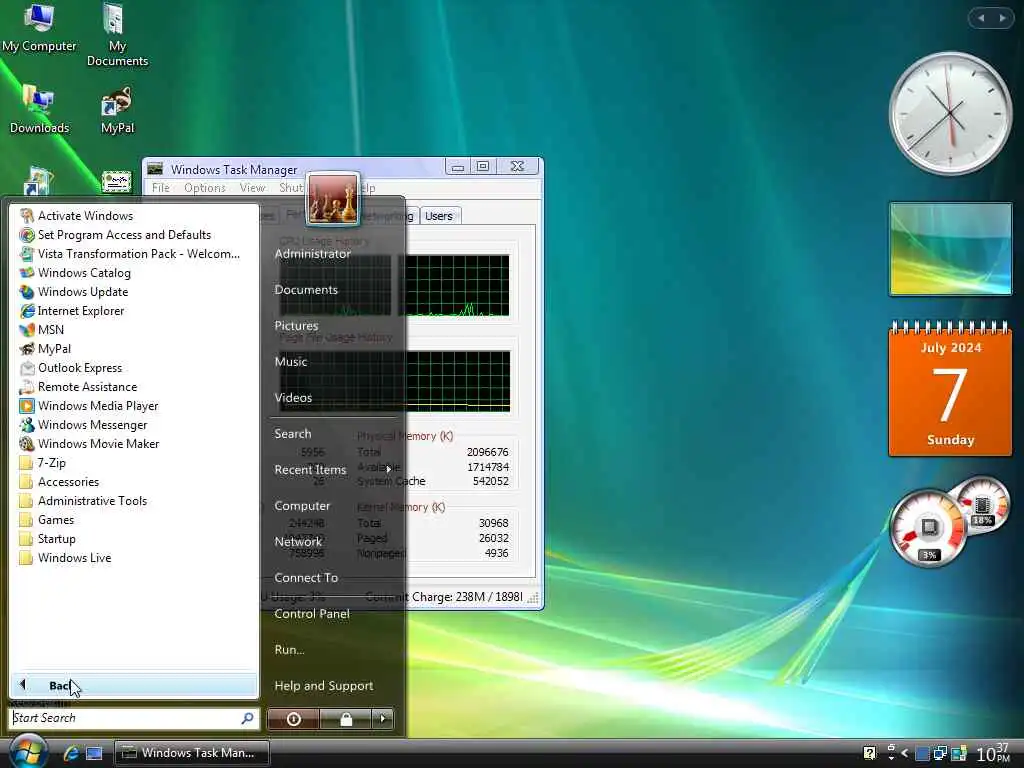The height and width of the screenshot is (768, 1024).
Task: Click the lock button in Start menu
Action: click(x=345, y=718)
